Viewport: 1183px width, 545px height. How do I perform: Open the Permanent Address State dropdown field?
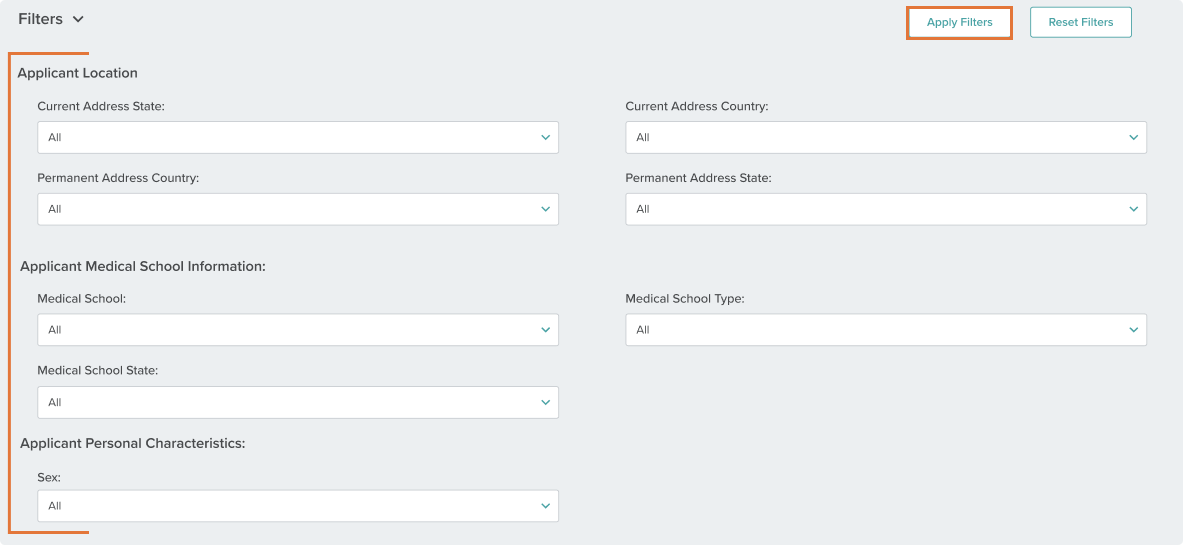click(x=886, y=209)
